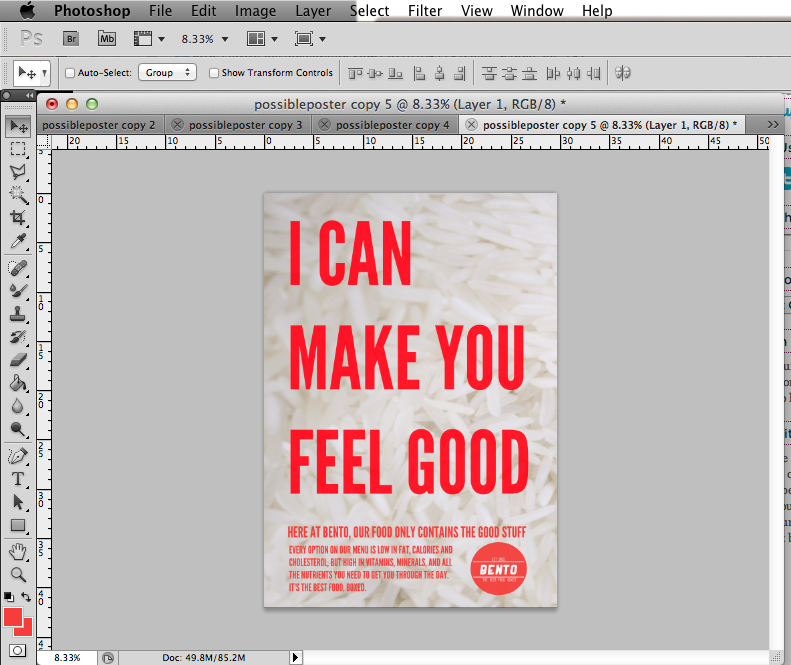Viewport: 791px width, 665px height.
Task: Pick the Blur tool
Action: [x=18, y=406]
